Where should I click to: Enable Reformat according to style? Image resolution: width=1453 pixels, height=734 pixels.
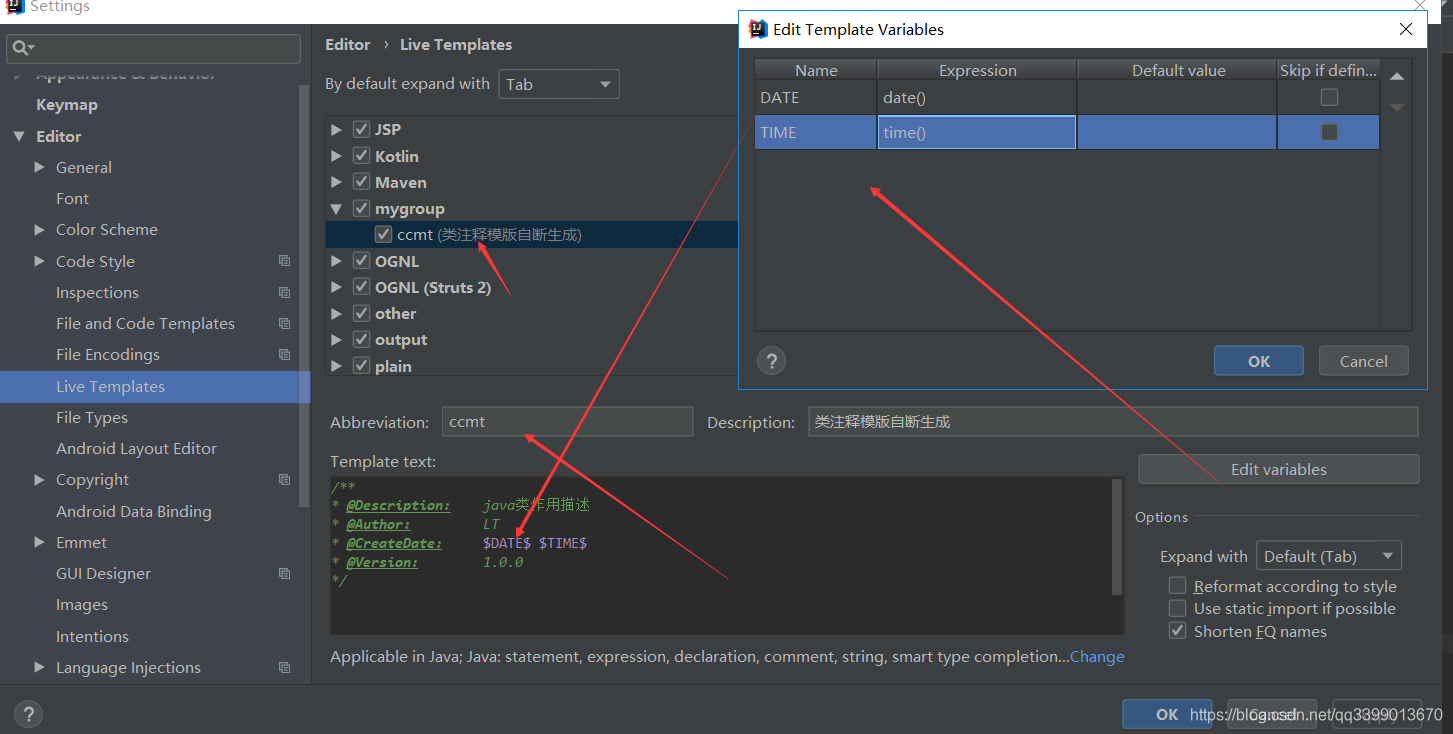tap(1178, 586)
